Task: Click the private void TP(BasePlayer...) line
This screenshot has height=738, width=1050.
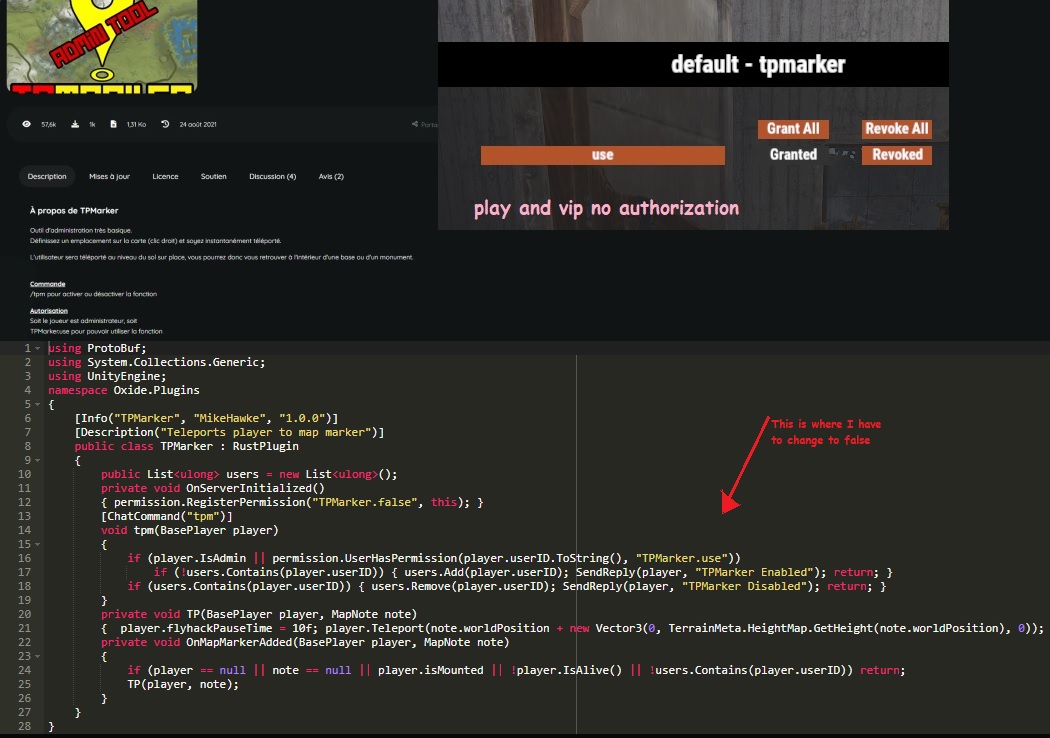Action: click(x=259, y=614)
